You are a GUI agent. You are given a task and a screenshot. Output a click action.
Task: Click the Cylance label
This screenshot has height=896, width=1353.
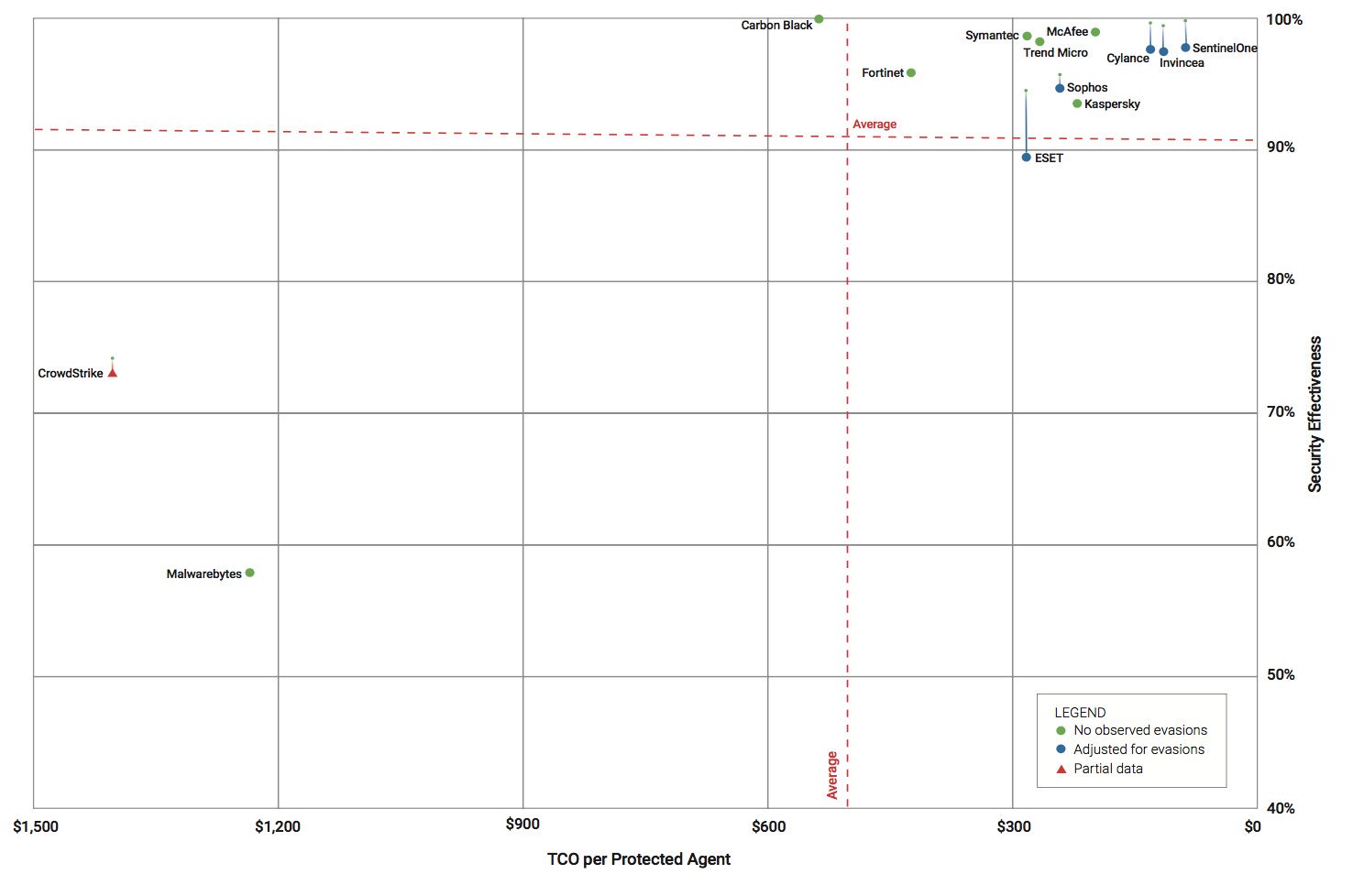click(1127, 59)
